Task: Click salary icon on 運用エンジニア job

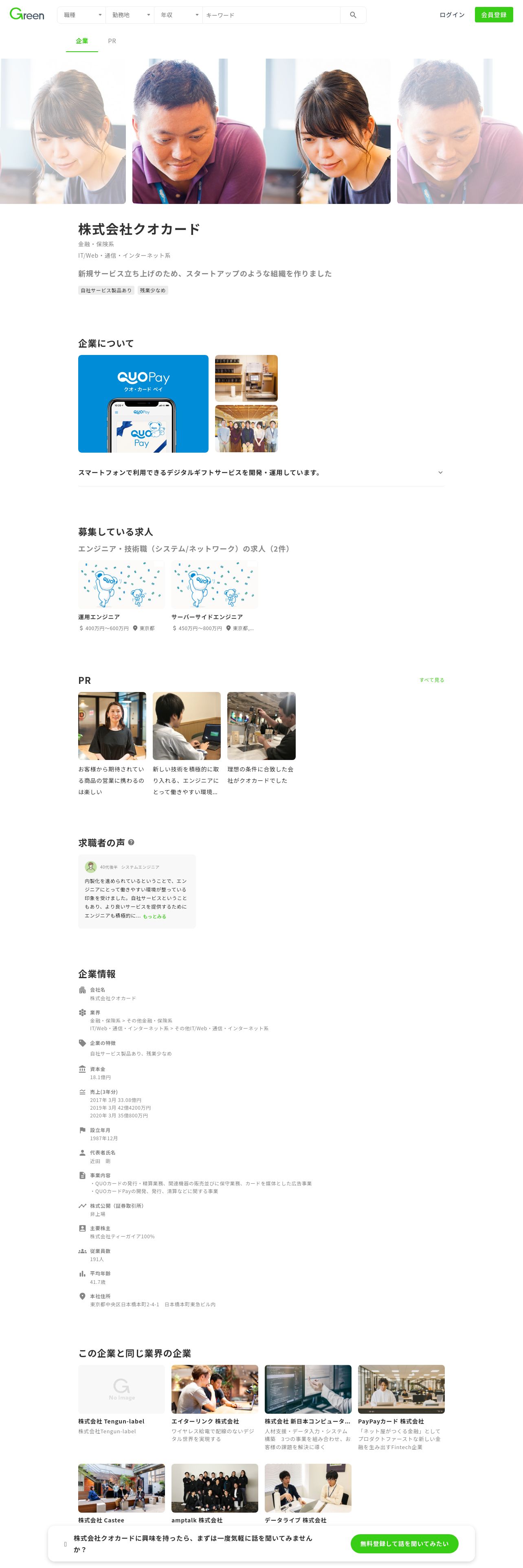Action: click(x=81, y=628)
